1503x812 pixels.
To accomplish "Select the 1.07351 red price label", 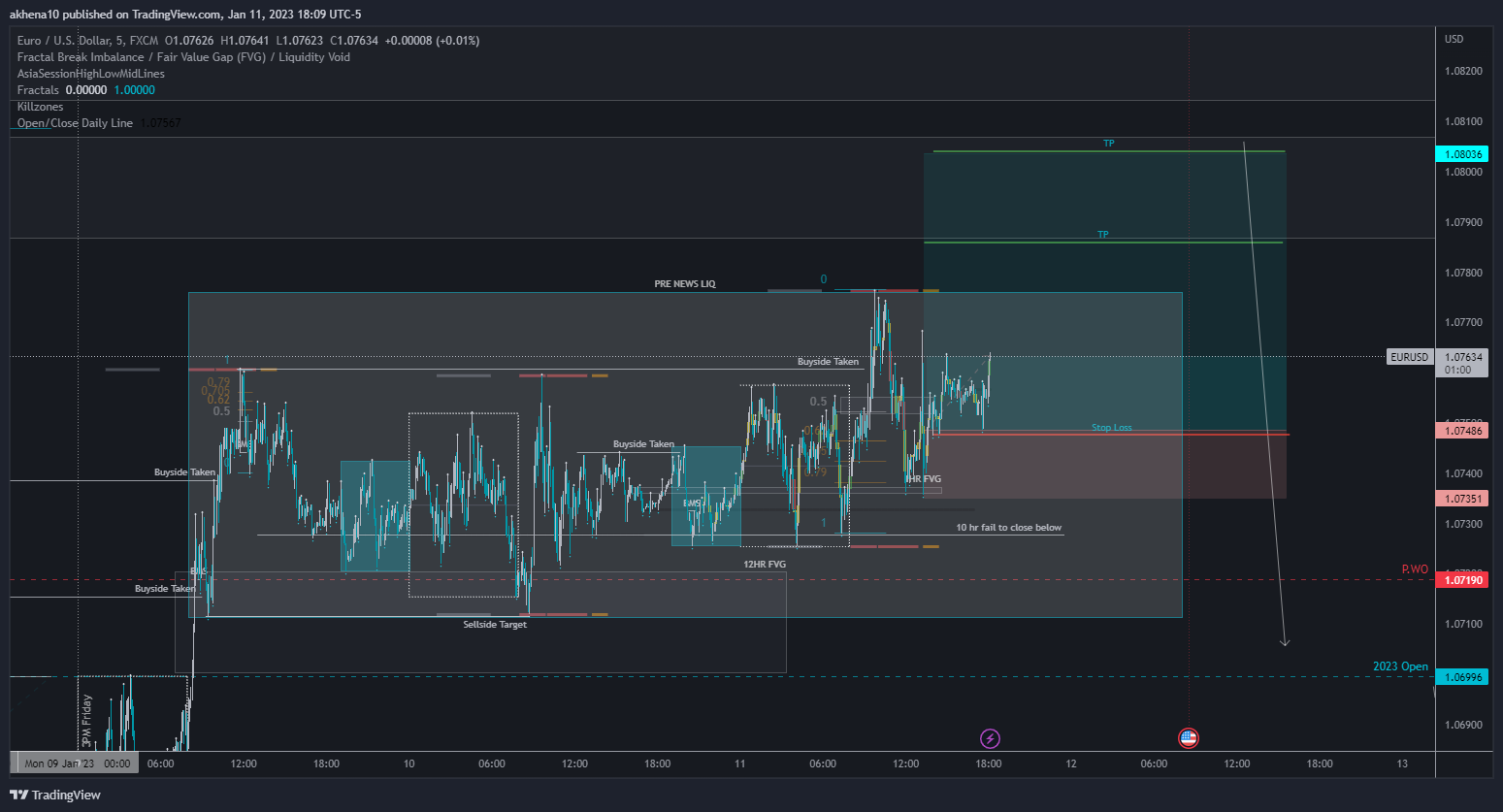I will (x=1462, y=499).
